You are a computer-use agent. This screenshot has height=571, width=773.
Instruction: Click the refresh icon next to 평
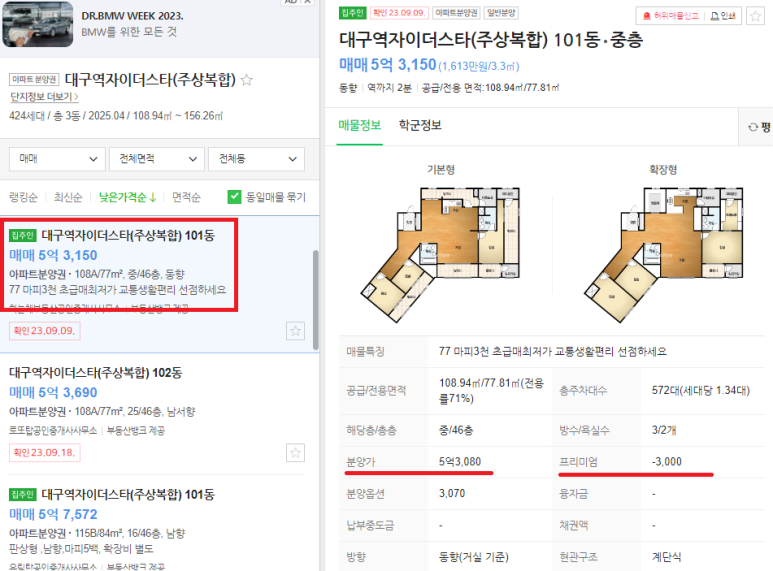coord(752,127)
